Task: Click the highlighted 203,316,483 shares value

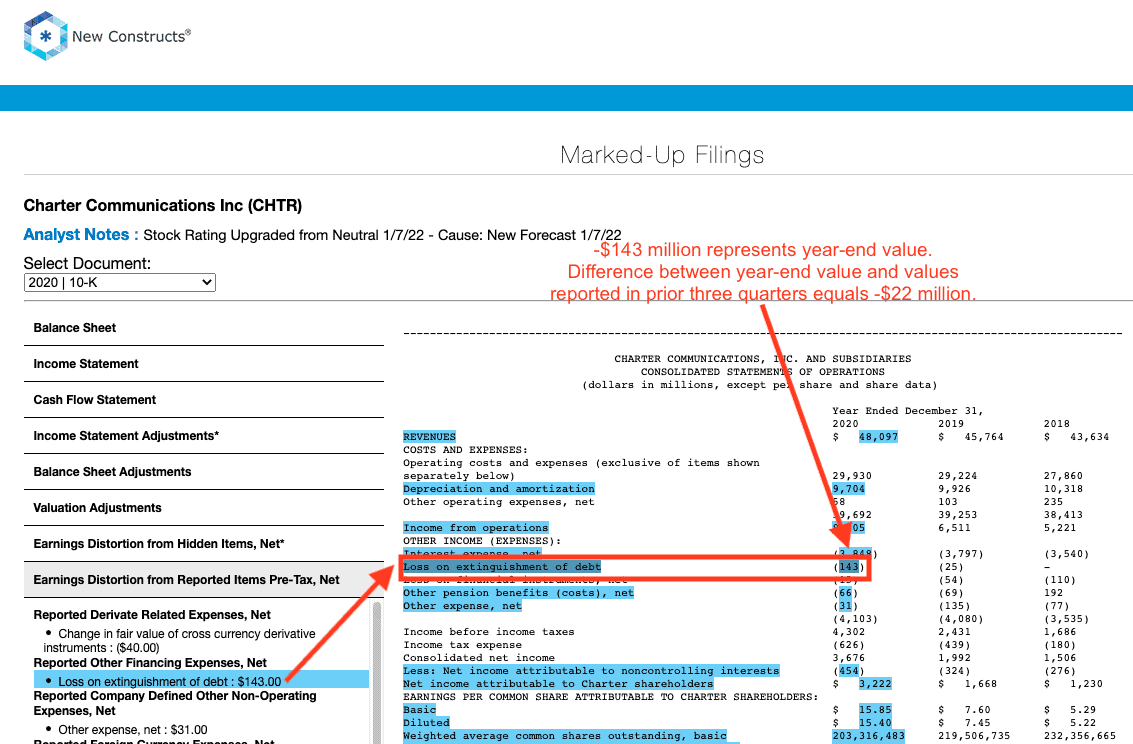Action: click(869, 736)
